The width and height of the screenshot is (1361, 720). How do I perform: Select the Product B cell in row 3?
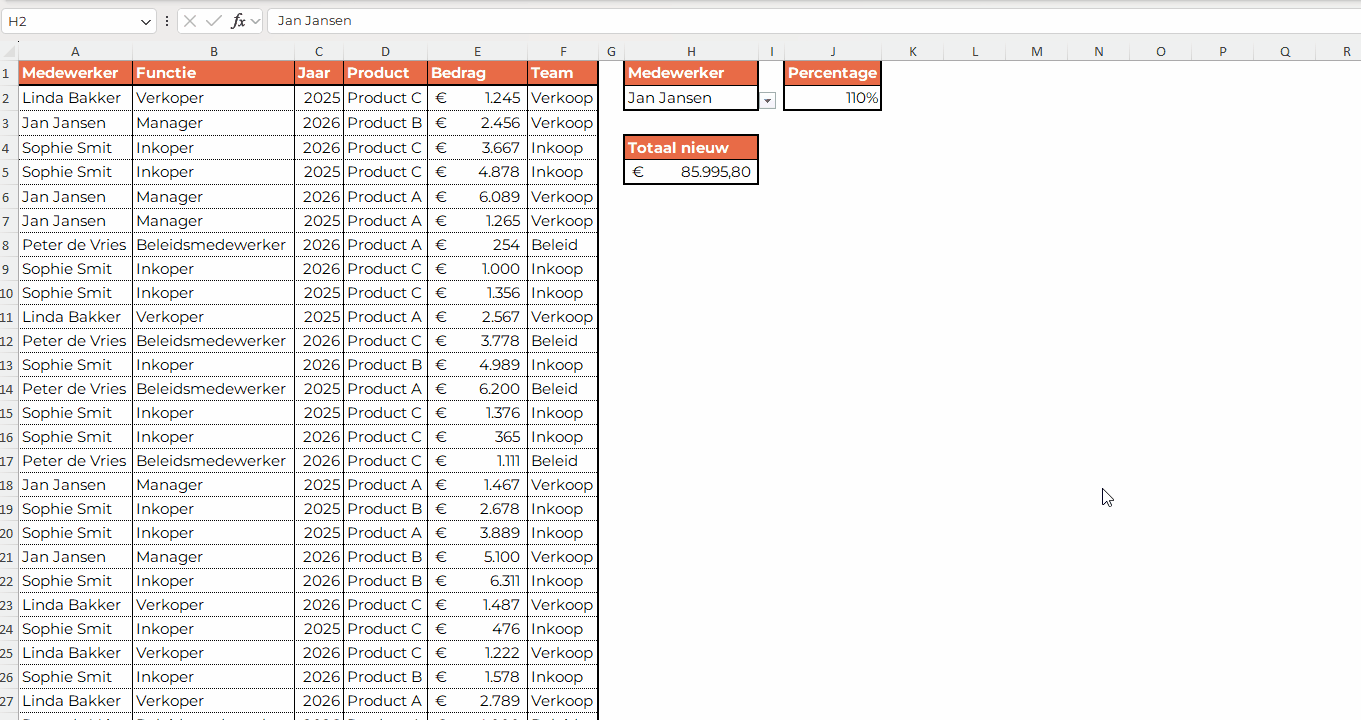(385, 122)
